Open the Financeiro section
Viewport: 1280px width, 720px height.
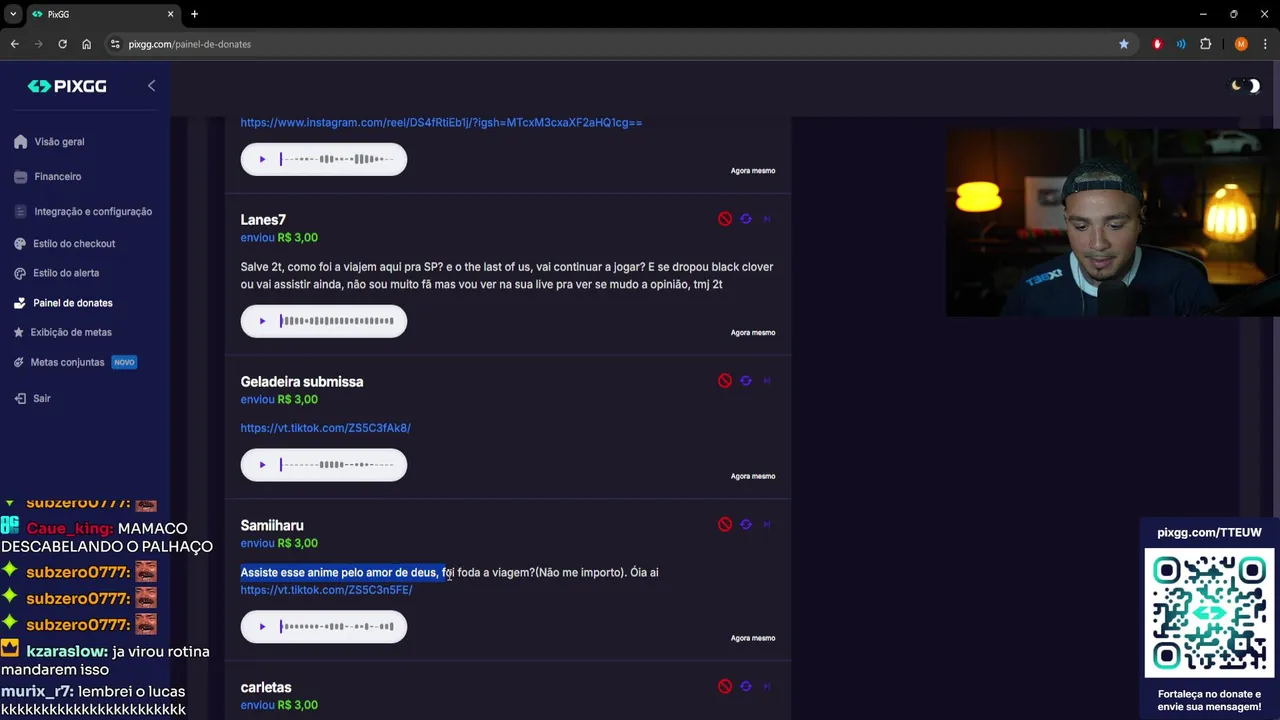[48, 177]
